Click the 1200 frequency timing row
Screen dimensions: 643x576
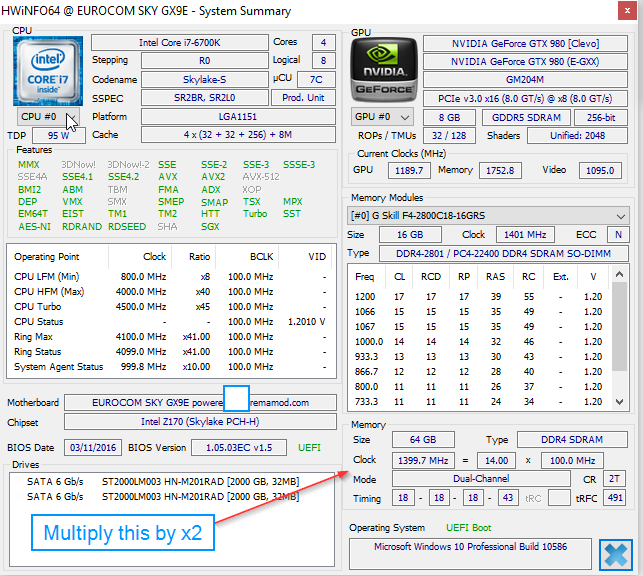pyautogui.click(x=480, y=297)
